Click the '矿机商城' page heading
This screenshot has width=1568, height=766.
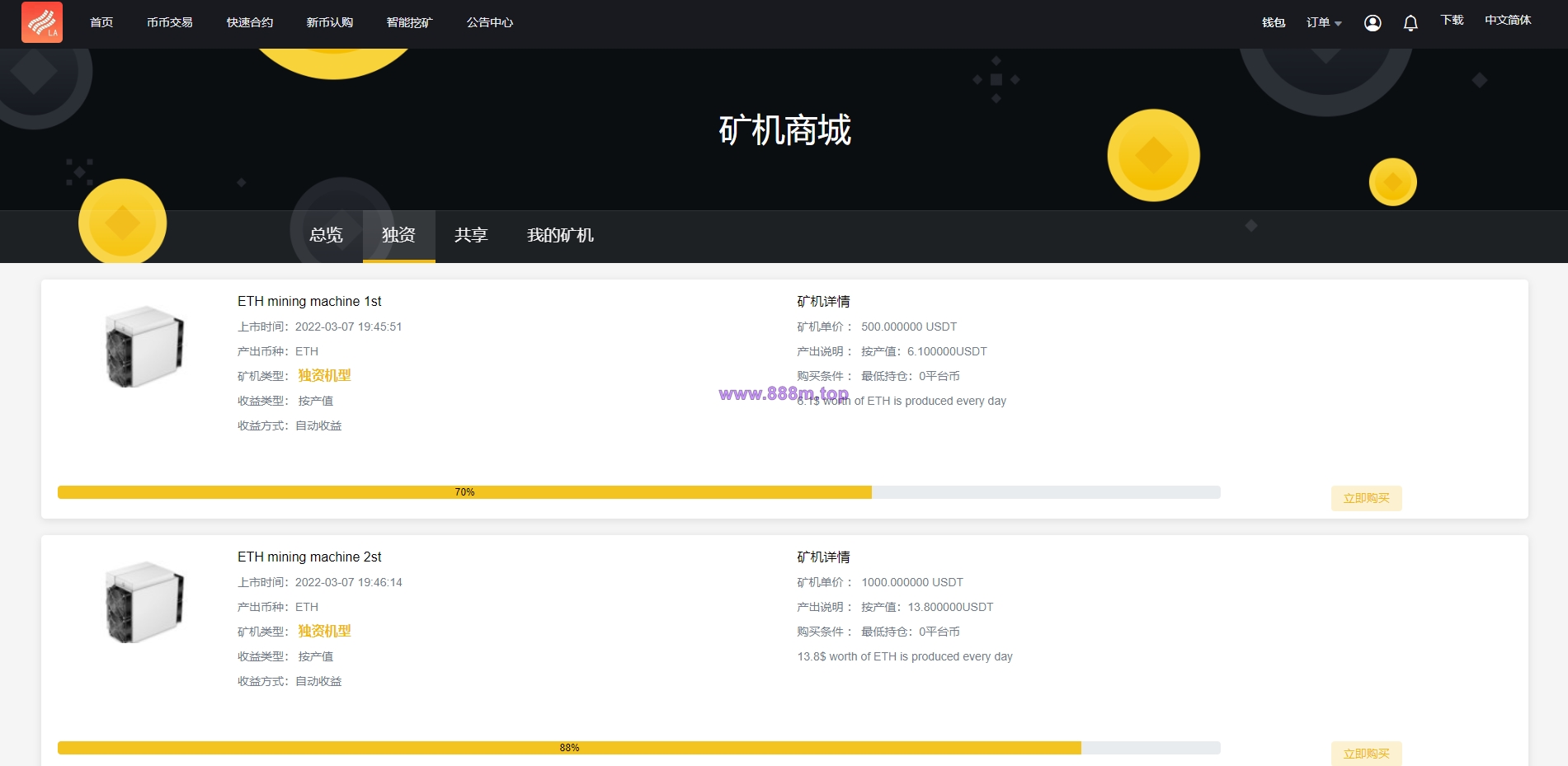click(x=784, y=130)
